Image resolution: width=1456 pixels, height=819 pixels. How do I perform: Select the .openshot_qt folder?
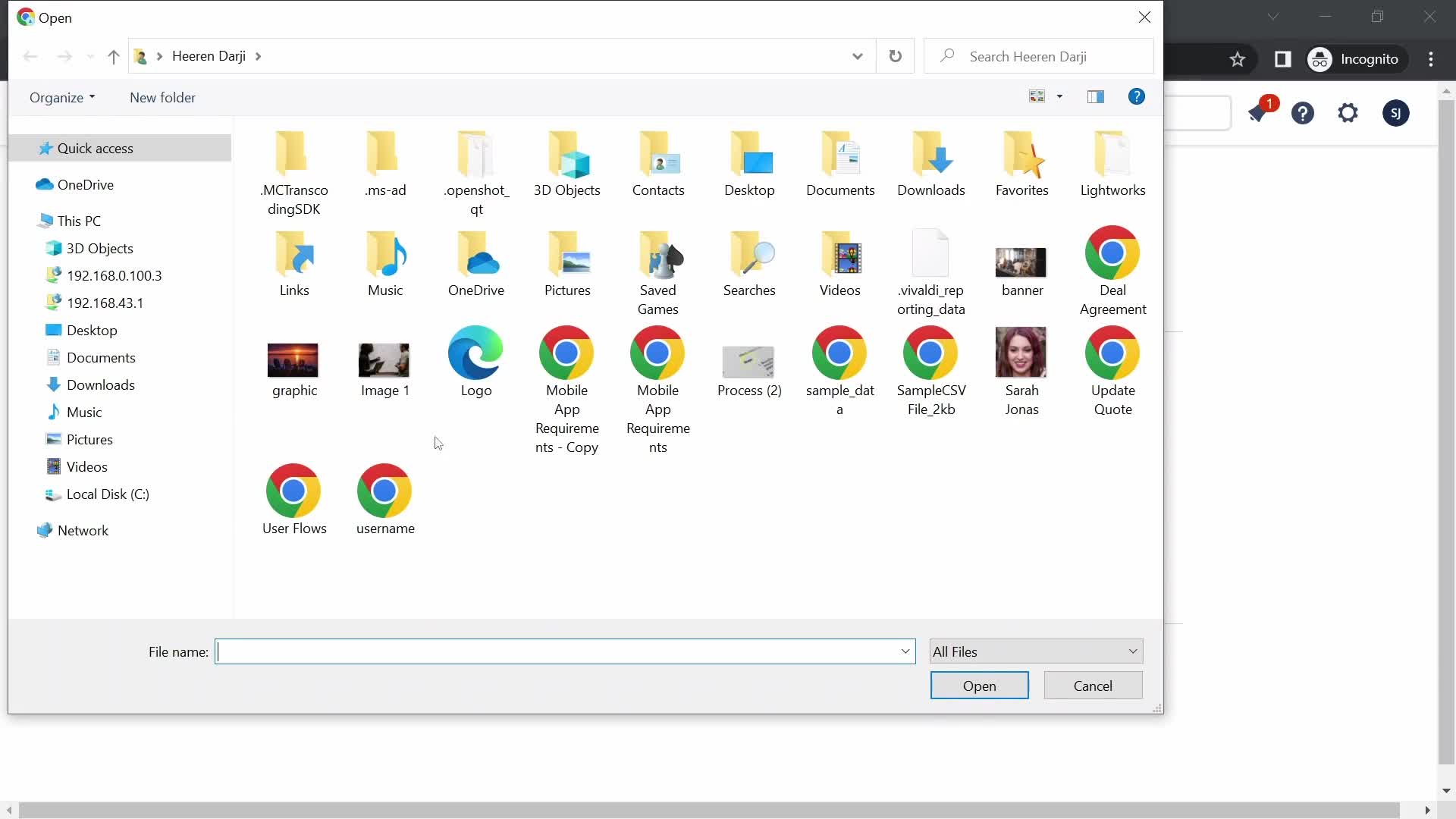pyautogui.click(x=476, y=174)
